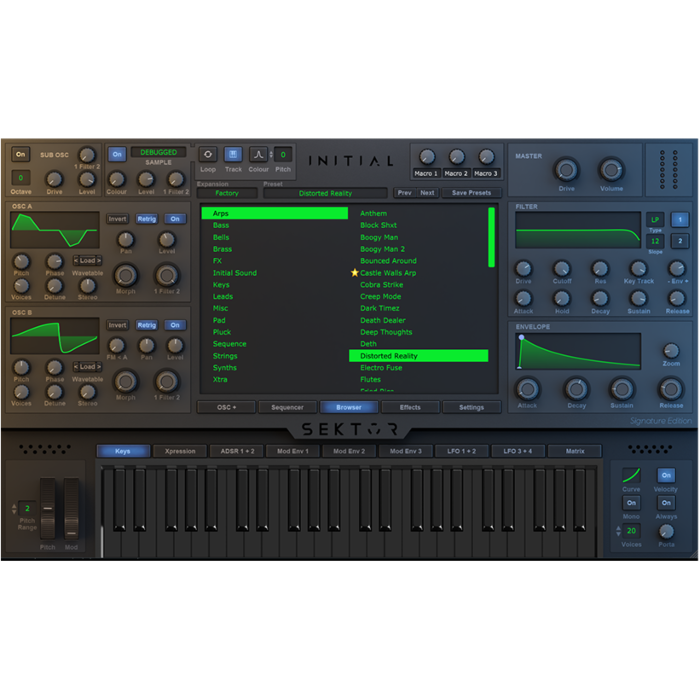Click the Macro 1 knob
This screenshot has height=700, width=700.
pyautogui.click(x=427, y=157)
